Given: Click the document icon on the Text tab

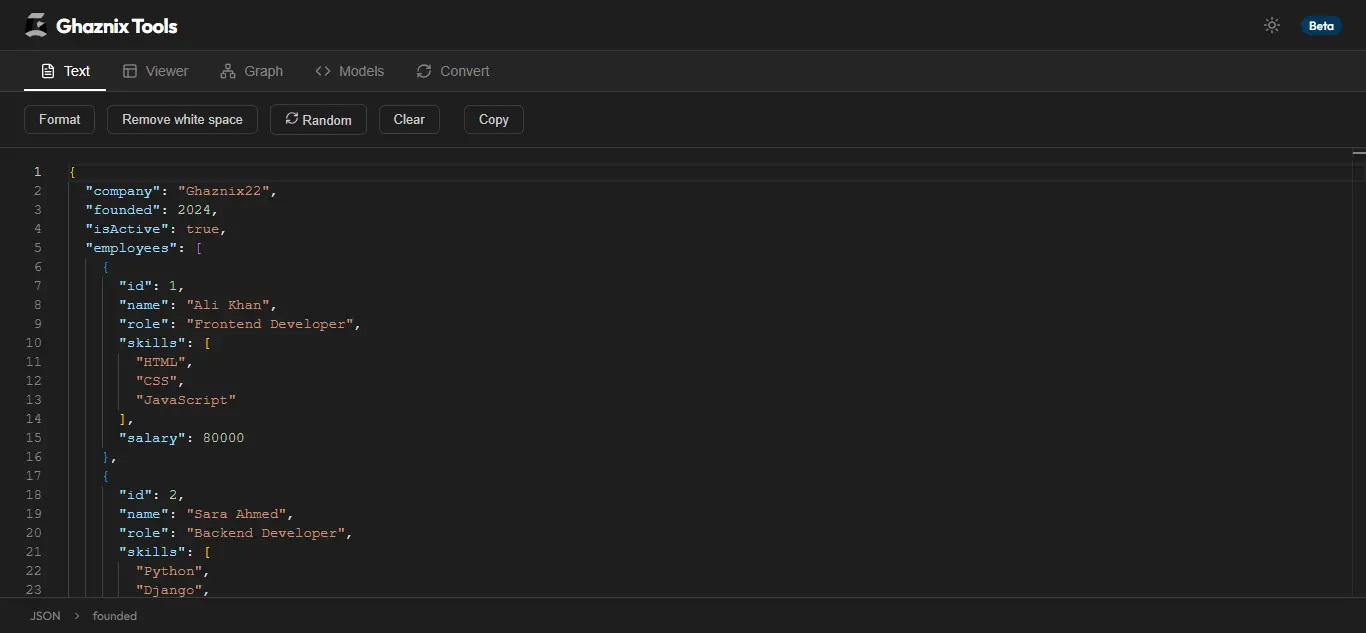Looking at the screenshot, I should click(x=47, y=71).
